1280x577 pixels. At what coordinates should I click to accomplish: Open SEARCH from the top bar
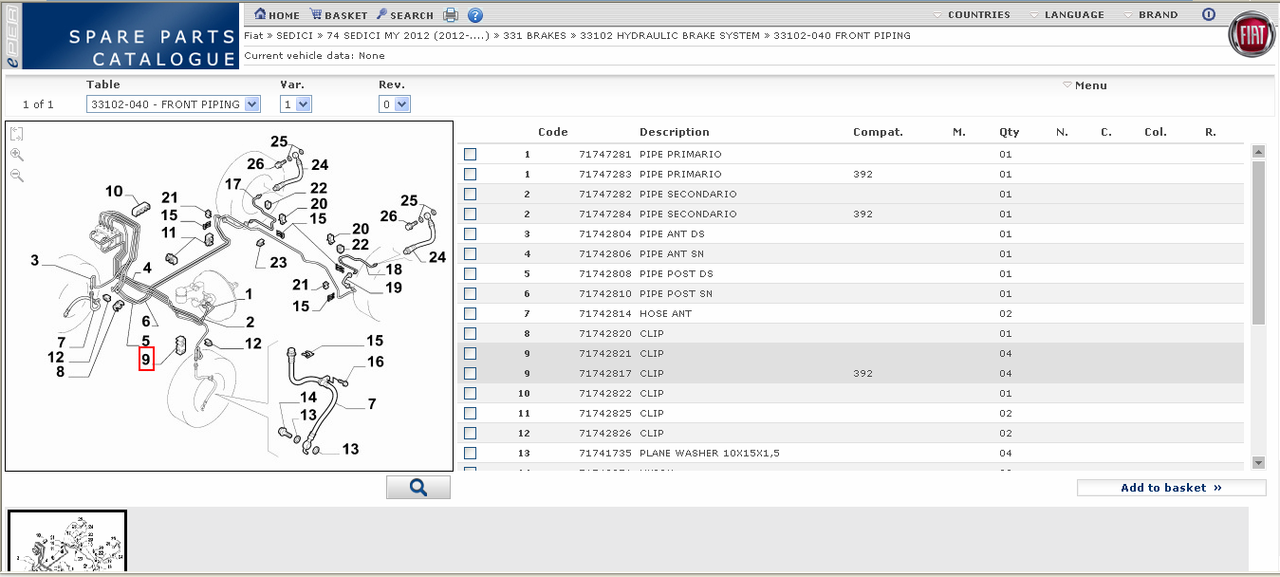point(405,15)
